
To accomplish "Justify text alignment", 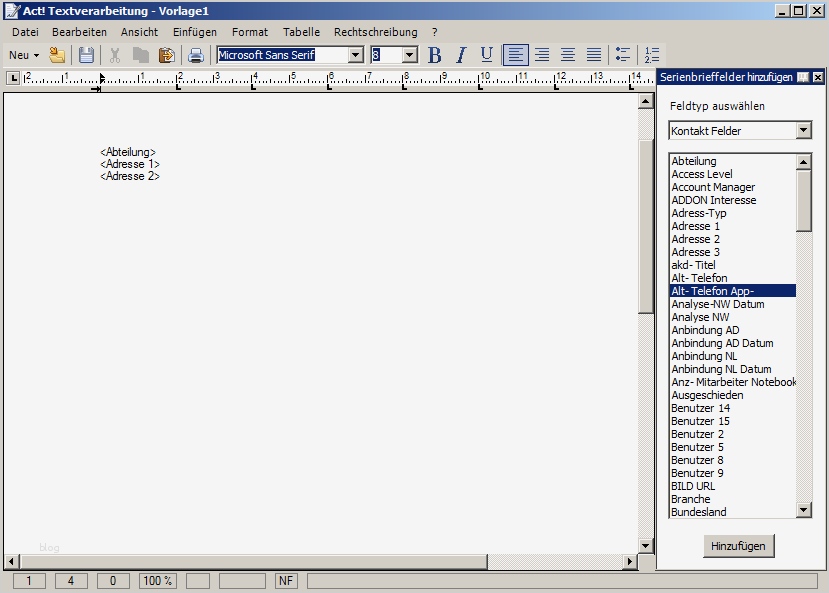I will click(594, 55).
